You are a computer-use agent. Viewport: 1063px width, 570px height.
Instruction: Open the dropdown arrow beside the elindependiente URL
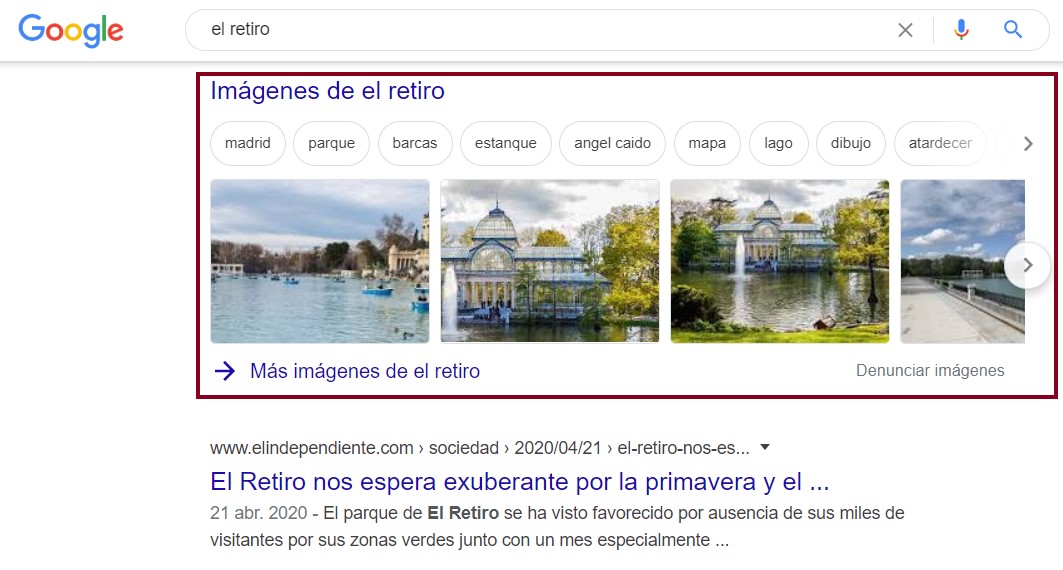point(765,447)
